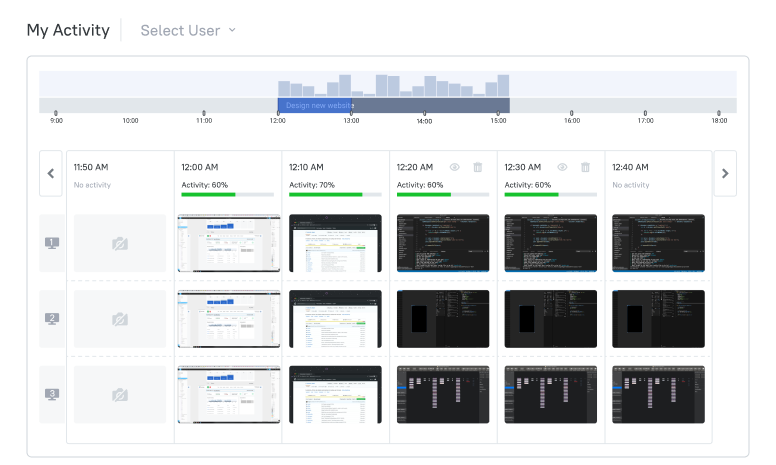Click the 16:00 label on the timeline
This screenshot has height=465, width=776.
pos(572,121)
